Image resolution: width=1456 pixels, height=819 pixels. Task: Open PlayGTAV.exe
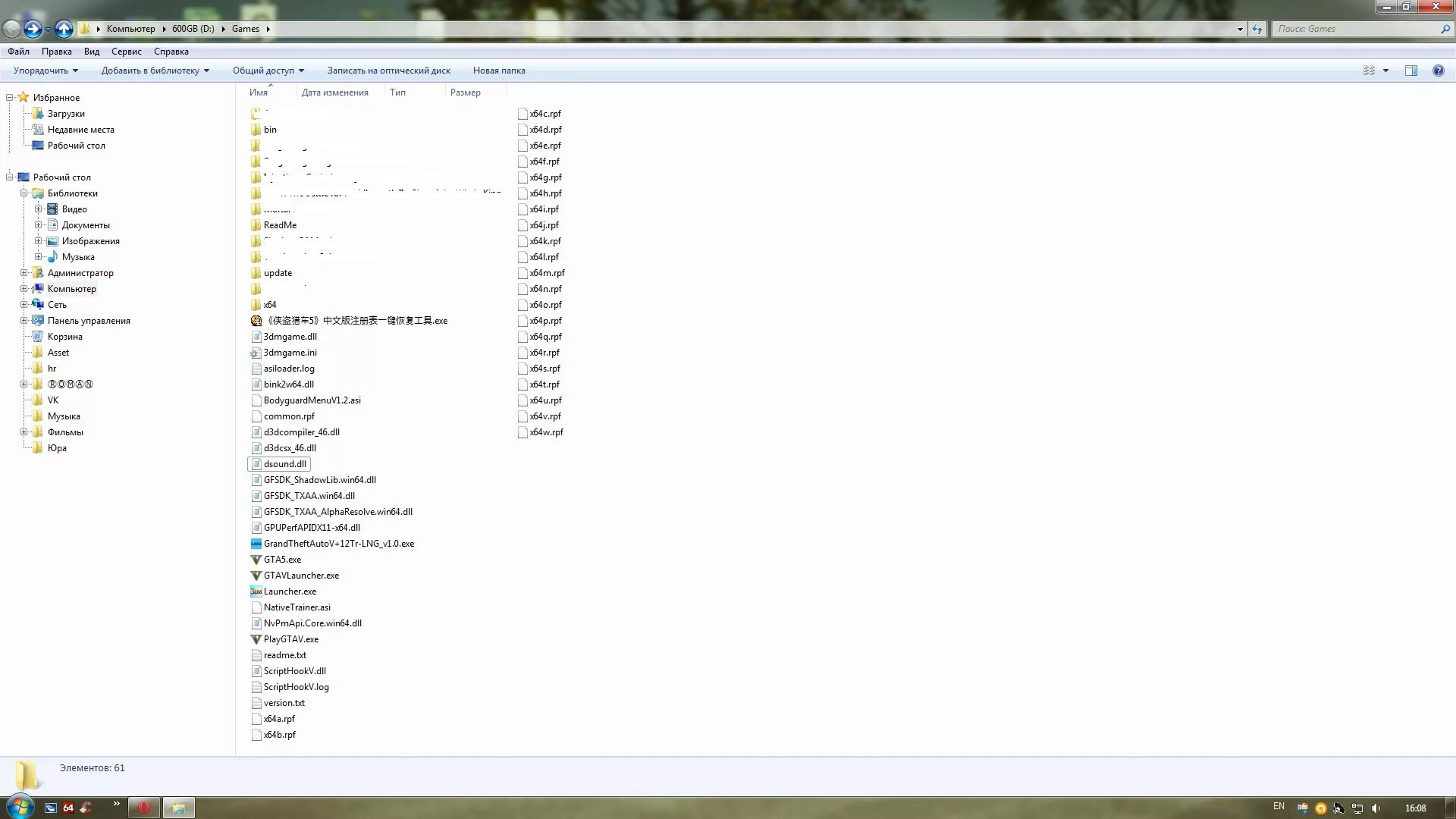click(290, 639)
